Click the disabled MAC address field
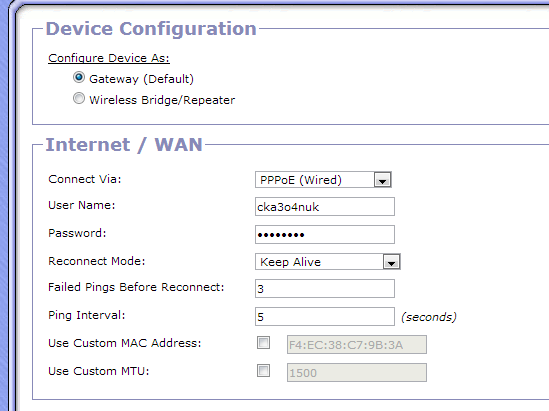549x411 pixels. click(357, 344)
